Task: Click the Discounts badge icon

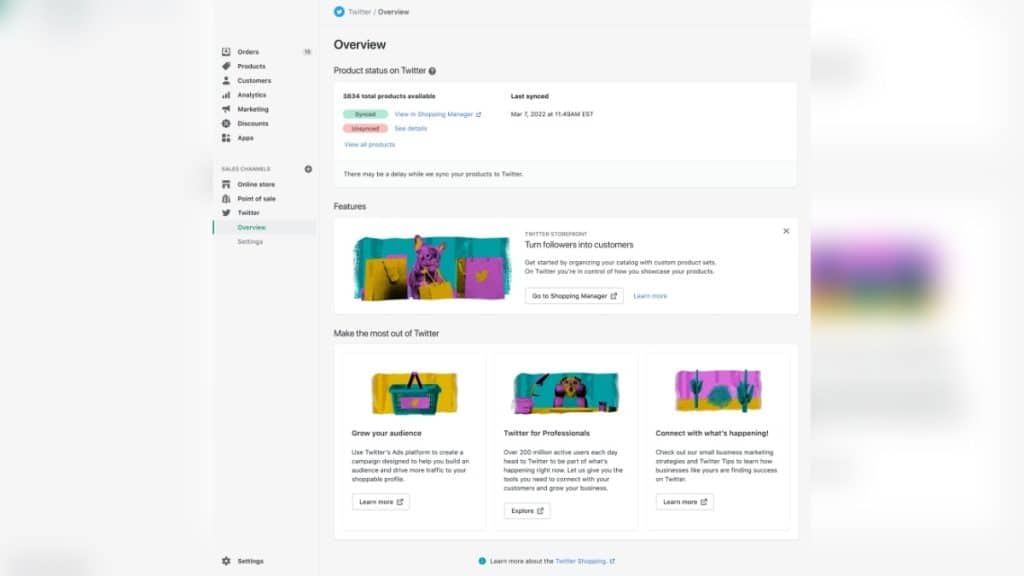Action: click(x=226, y=123)
